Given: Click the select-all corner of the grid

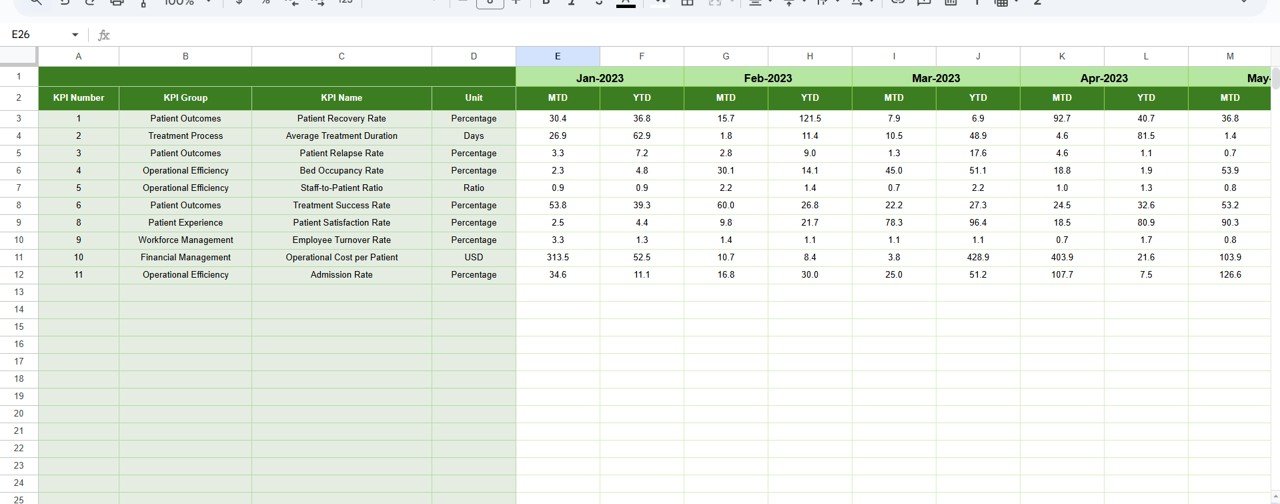Looking at the screenshot, I should click(x=19, y=57).
